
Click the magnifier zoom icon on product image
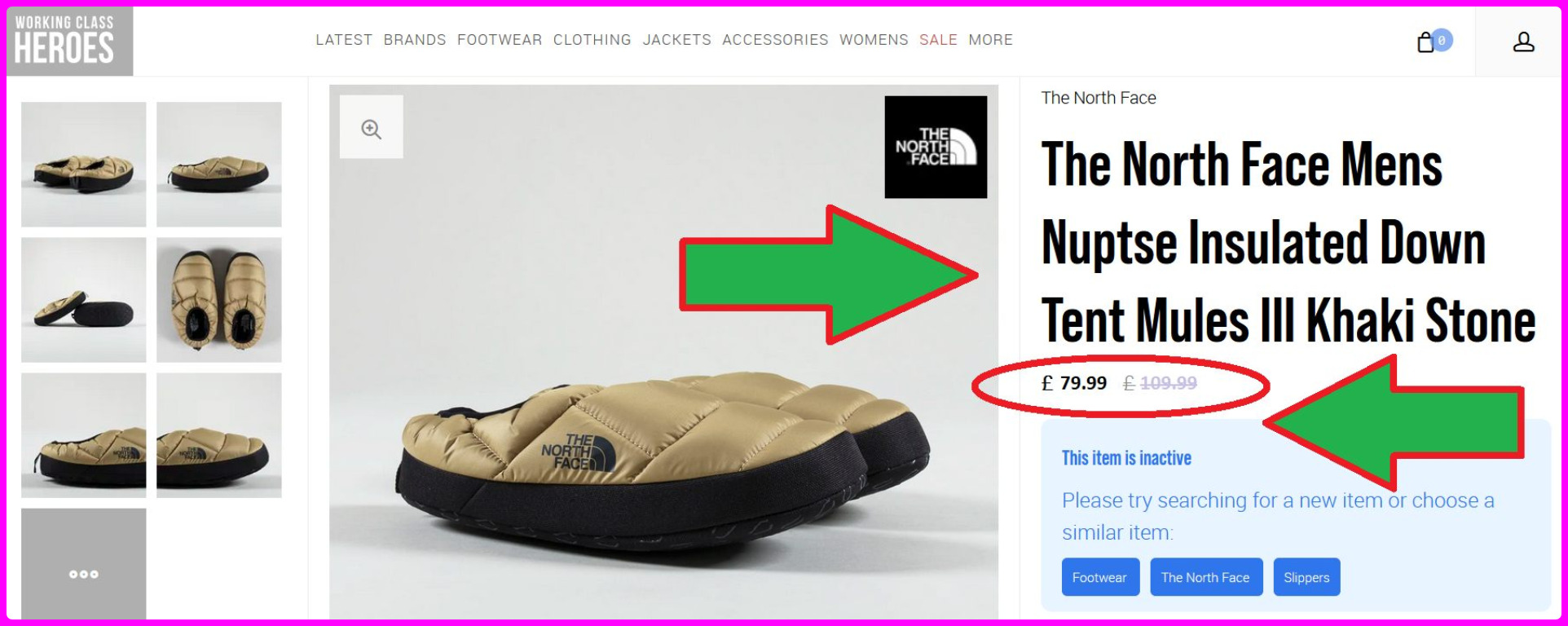tap(372, 128)
